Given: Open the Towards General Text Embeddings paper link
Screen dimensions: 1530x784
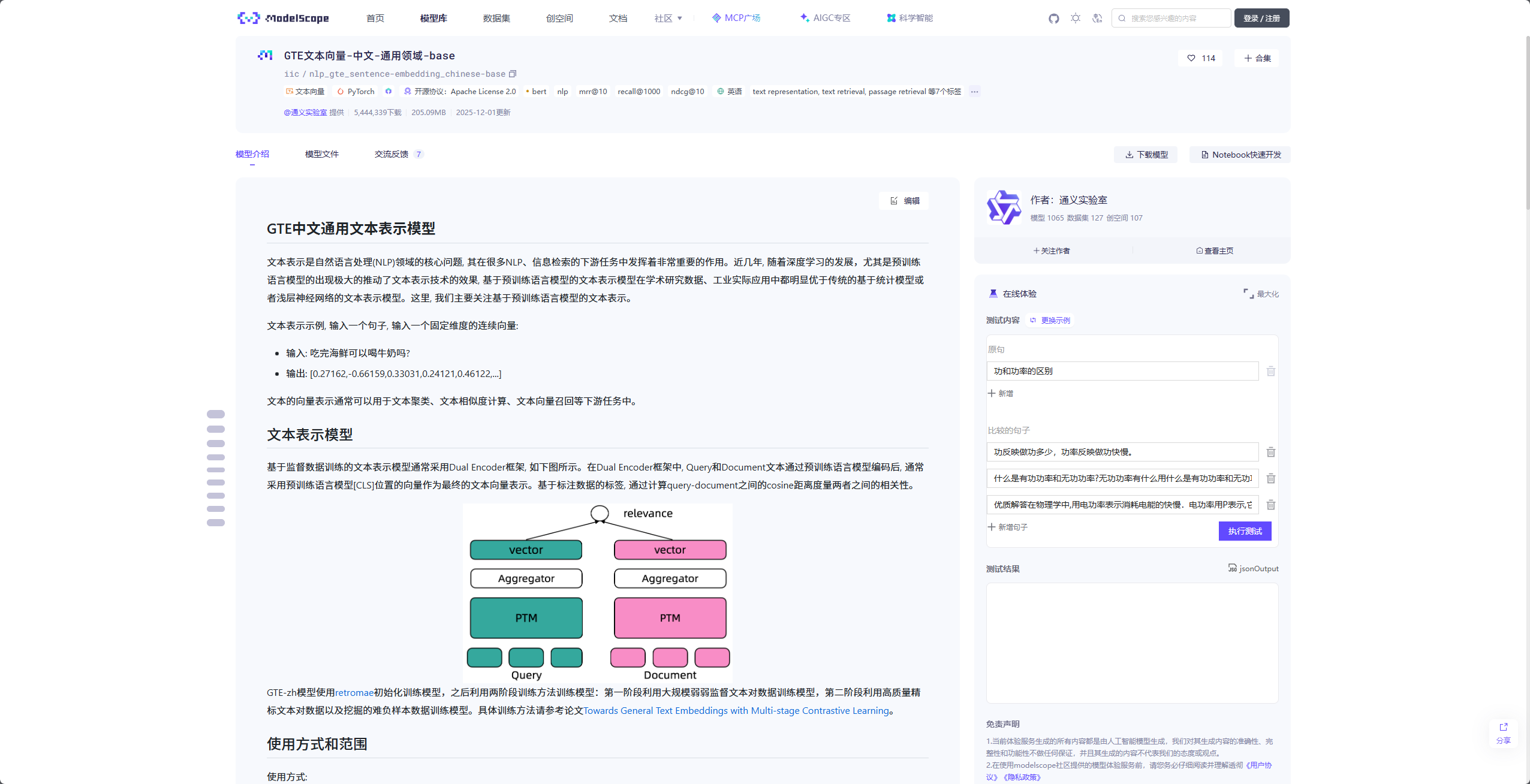Looking at the screenshot, I should (x=736, y=710).
